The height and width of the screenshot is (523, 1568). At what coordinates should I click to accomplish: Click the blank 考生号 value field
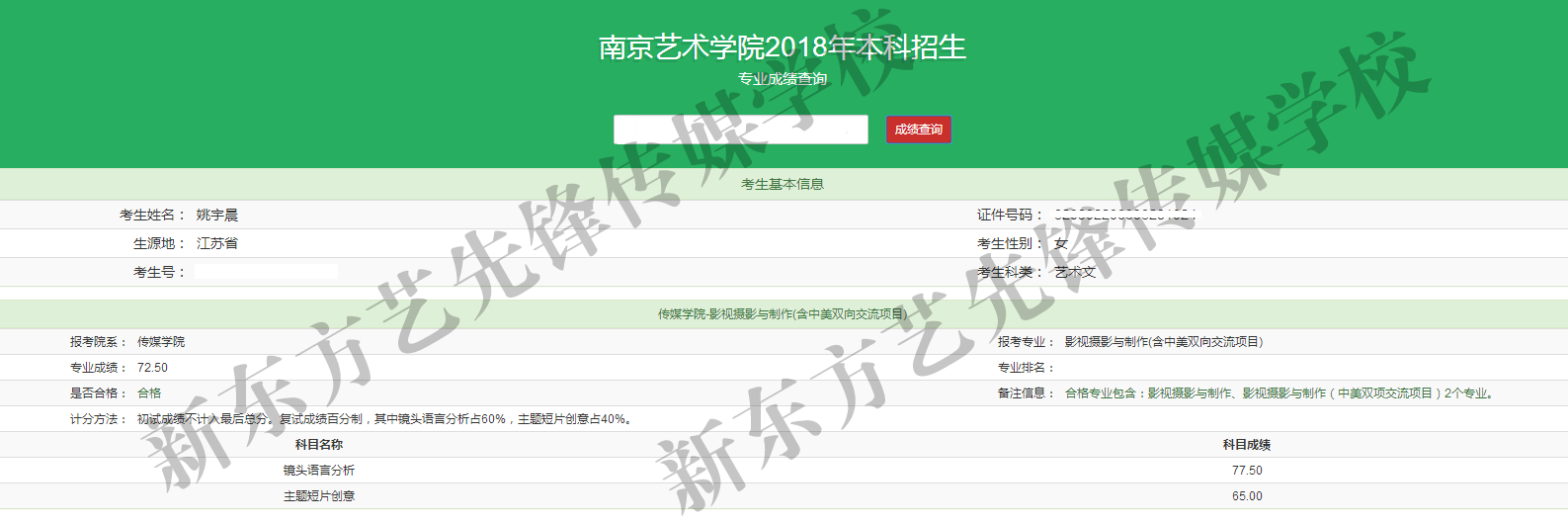267,272
